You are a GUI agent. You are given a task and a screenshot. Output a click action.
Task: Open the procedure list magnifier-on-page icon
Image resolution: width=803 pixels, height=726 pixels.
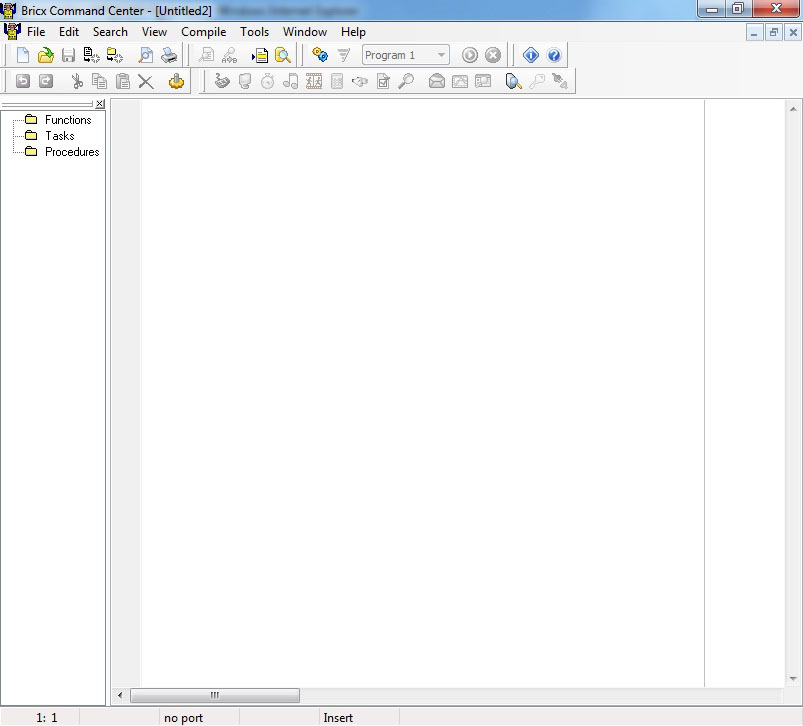[x=283, y=55]
